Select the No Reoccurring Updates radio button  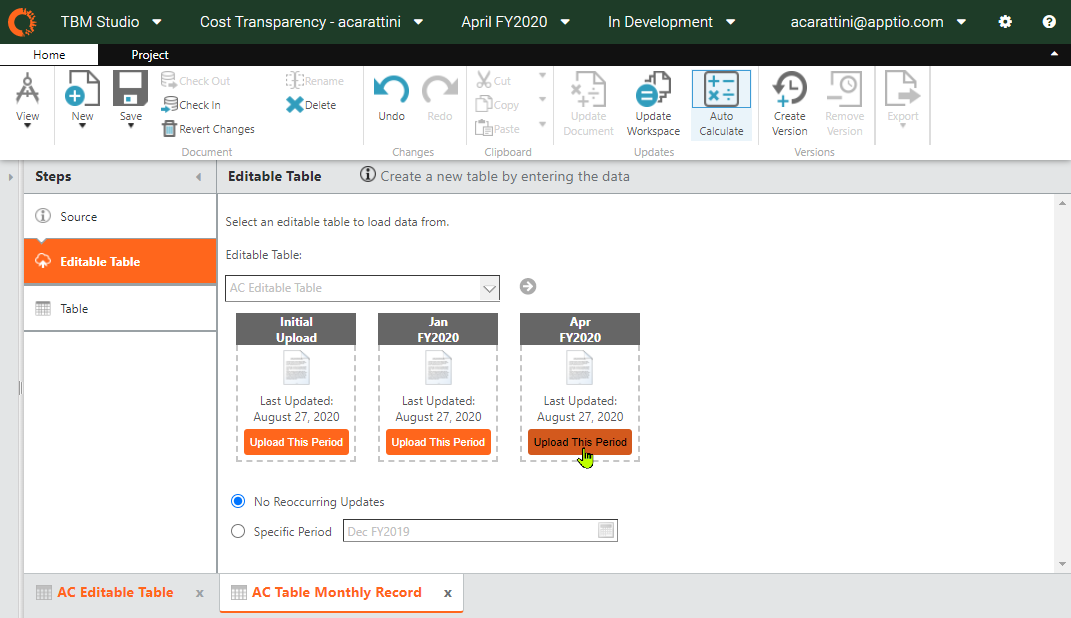237,501
